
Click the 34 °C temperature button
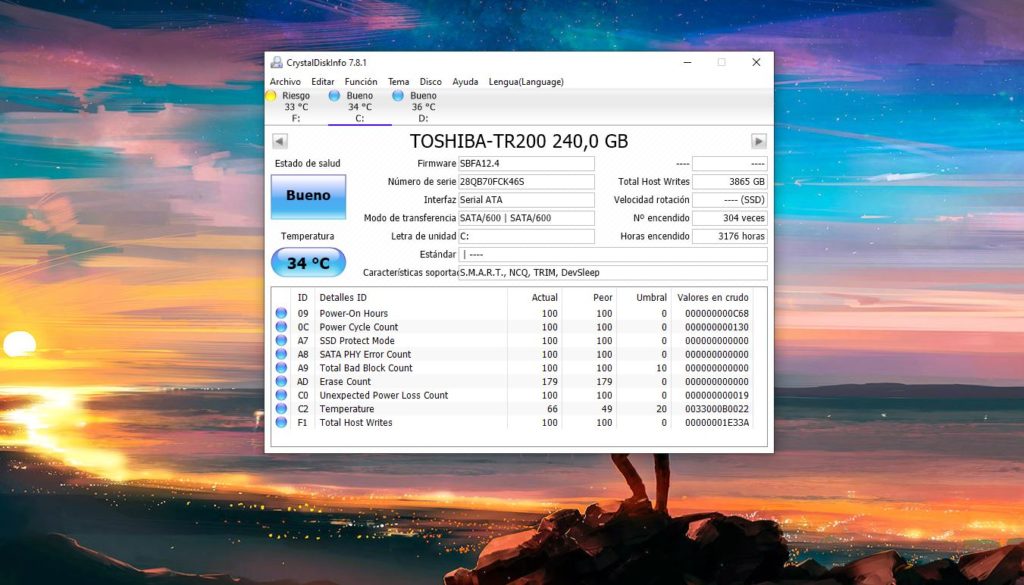coord(308,263)
